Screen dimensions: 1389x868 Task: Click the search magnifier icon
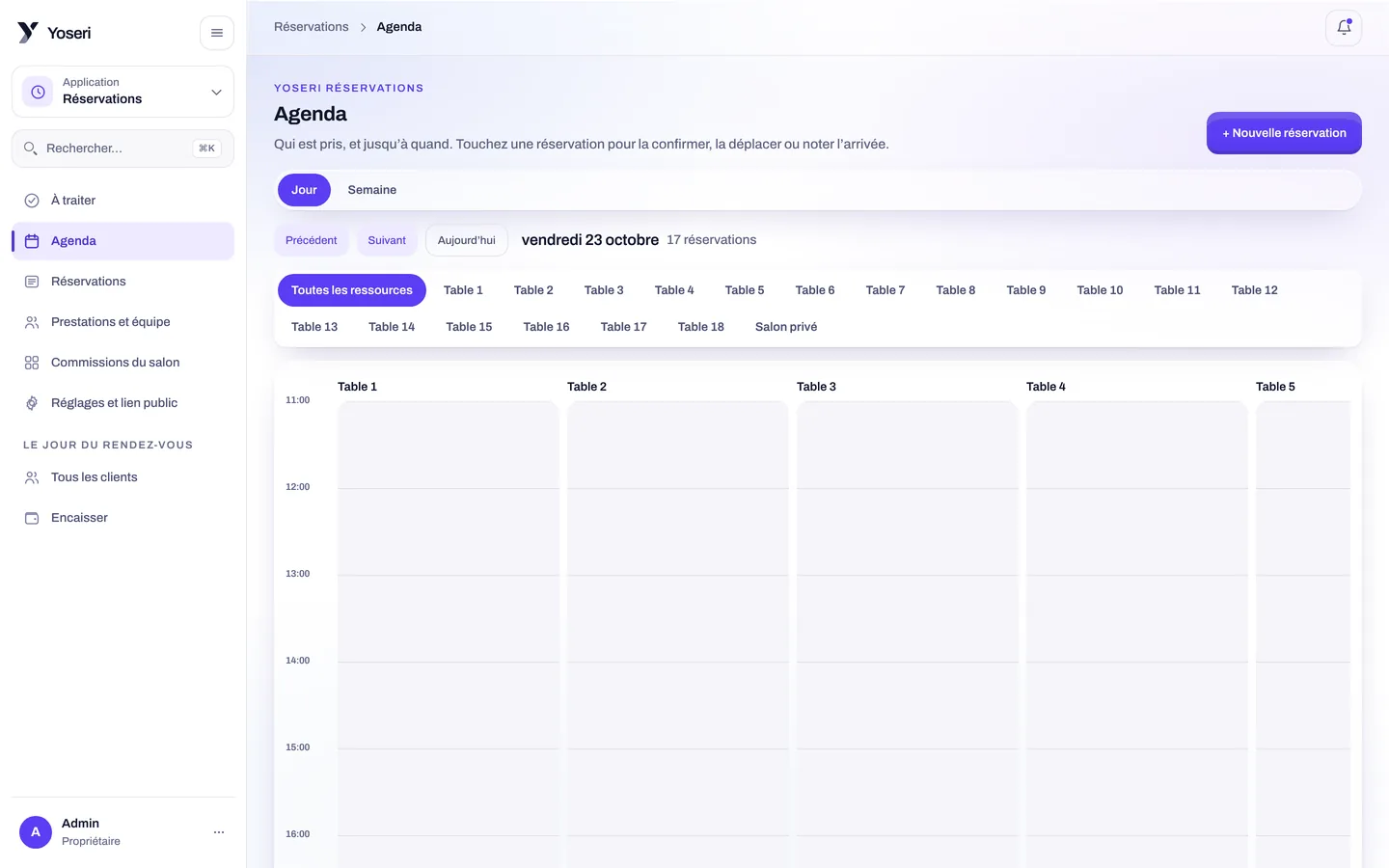pos(31,149)
